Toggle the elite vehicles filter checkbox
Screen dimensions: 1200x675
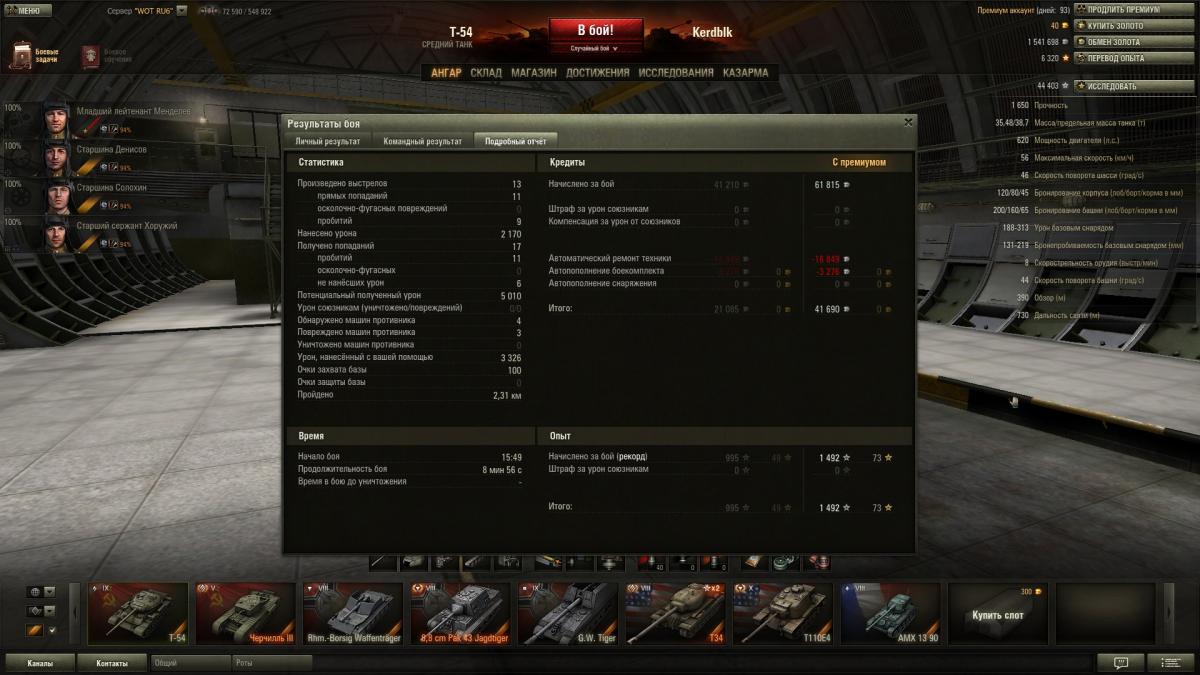pyautogui.click(x=52, y=629)
